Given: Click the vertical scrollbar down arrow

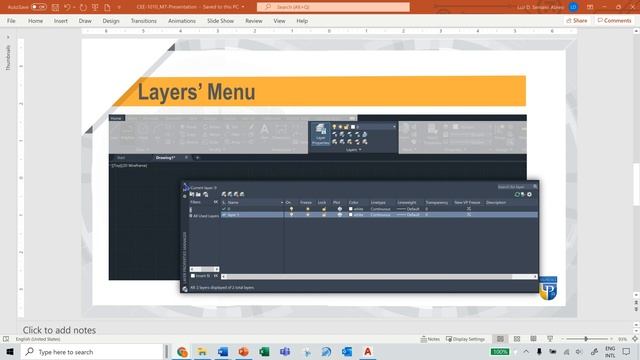Looking at the screenshot, I should pos(636,295).
